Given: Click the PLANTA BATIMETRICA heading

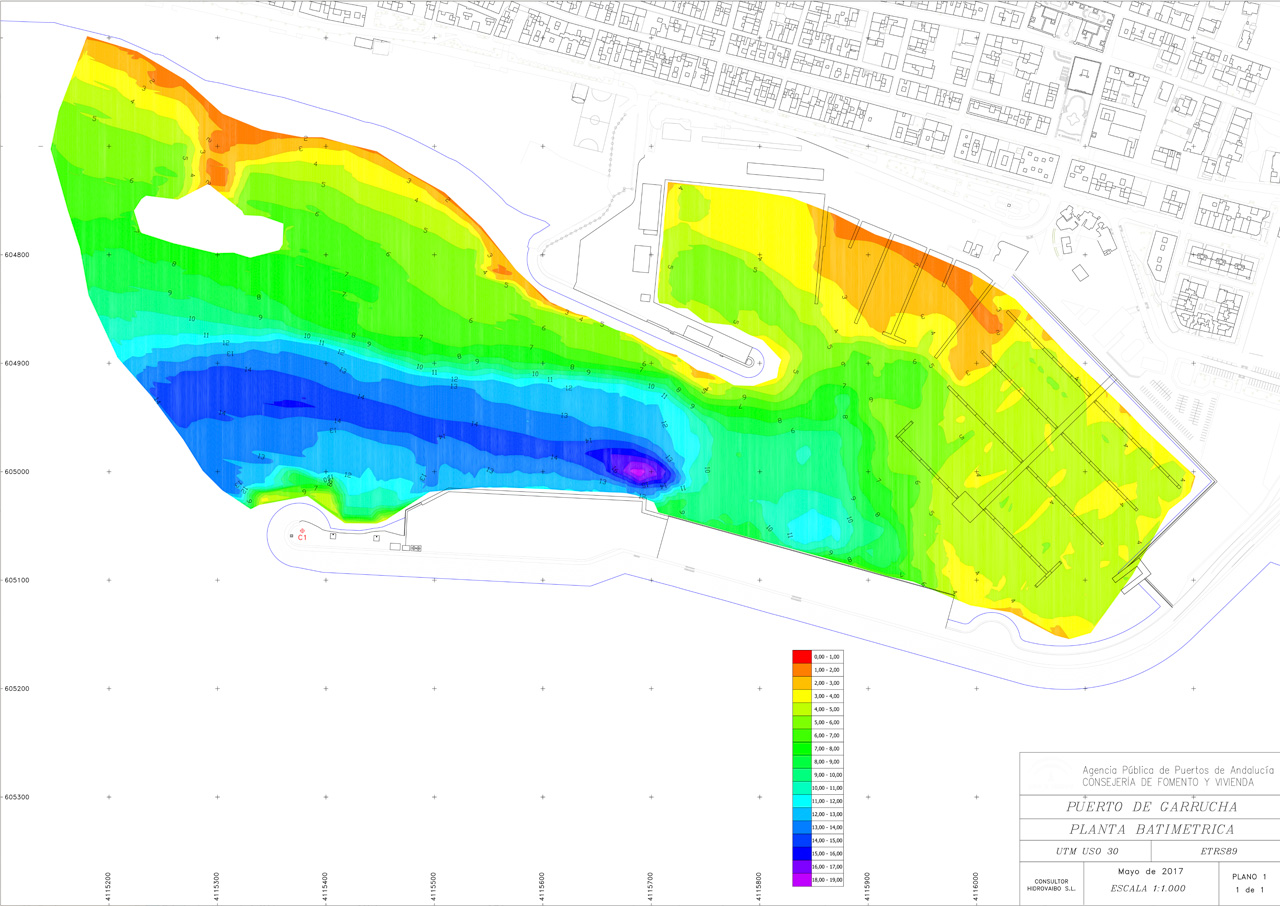Looking at the screenshot, I should click(x=1152, y=829).
